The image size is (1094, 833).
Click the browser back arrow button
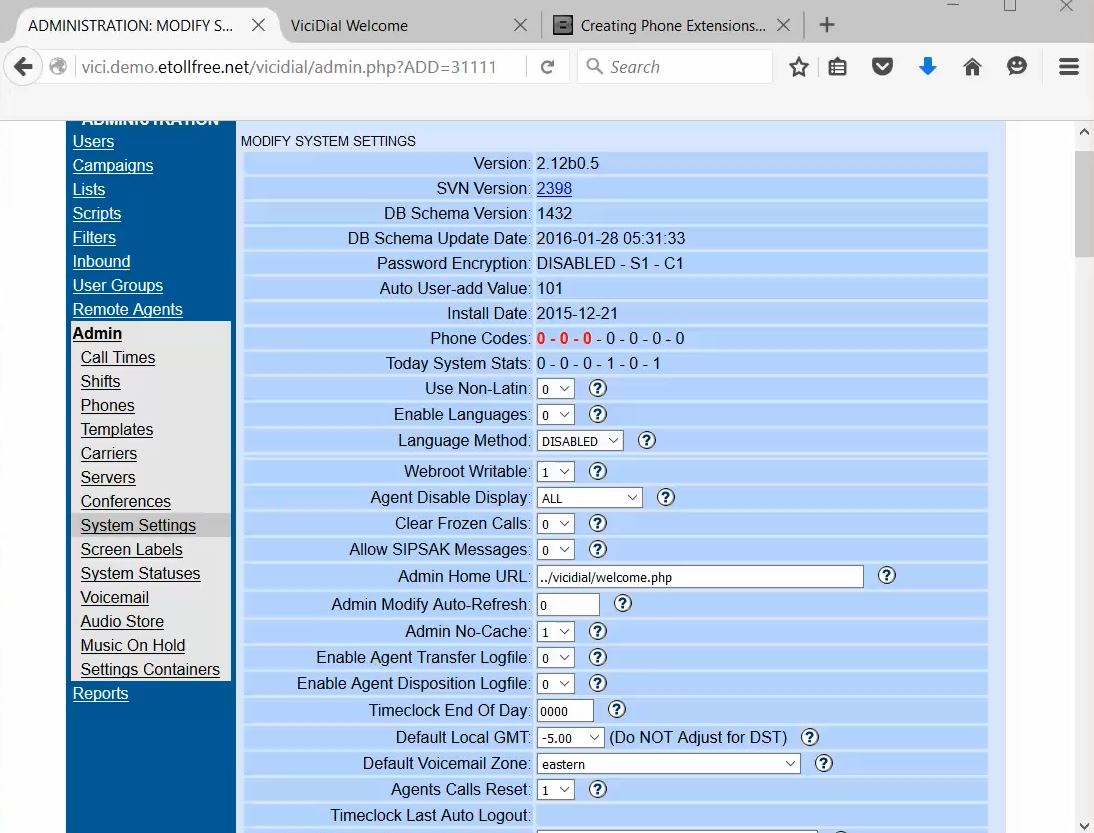[23, 67]
